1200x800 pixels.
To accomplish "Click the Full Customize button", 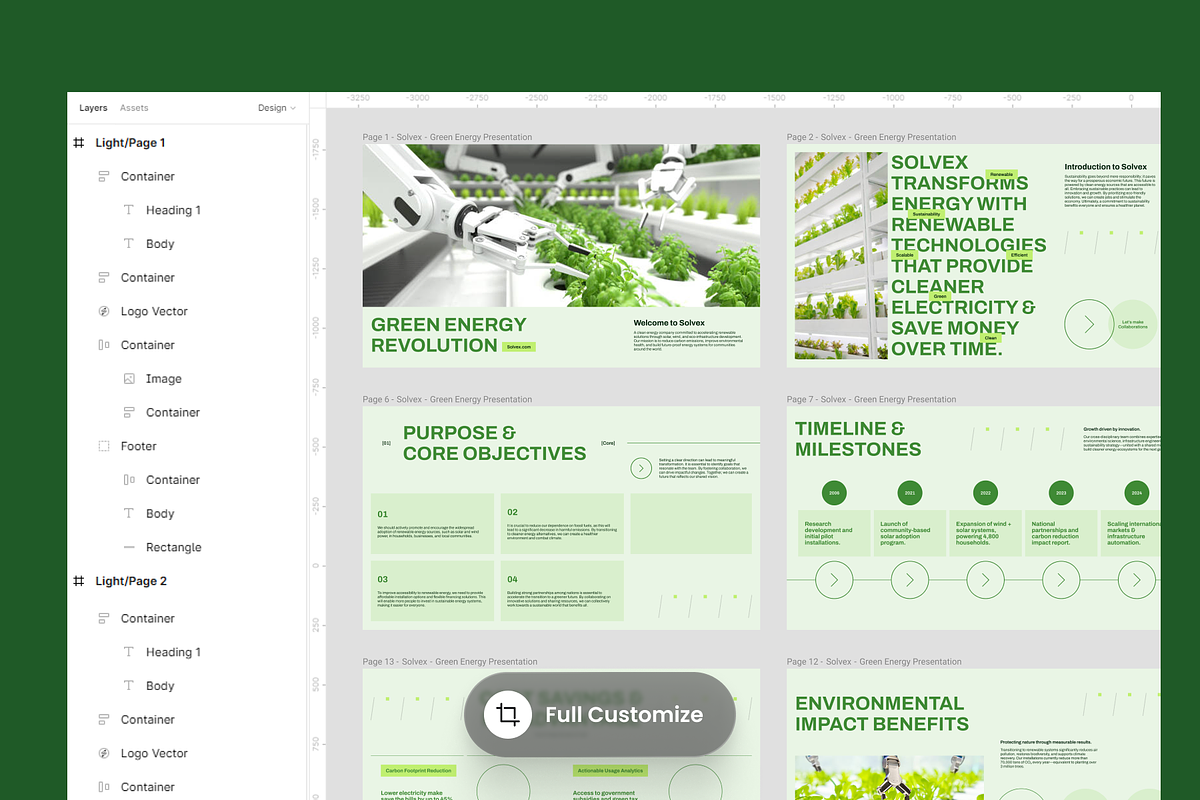I will tap(600, 714).
